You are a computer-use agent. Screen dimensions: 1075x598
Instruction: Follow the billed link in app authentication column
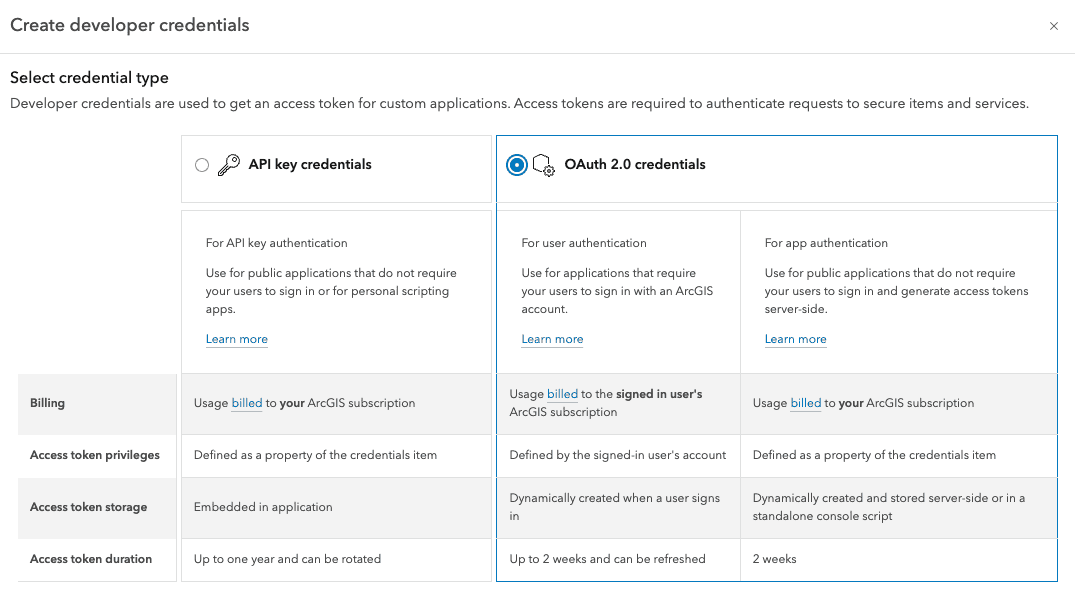coord(805,403)
